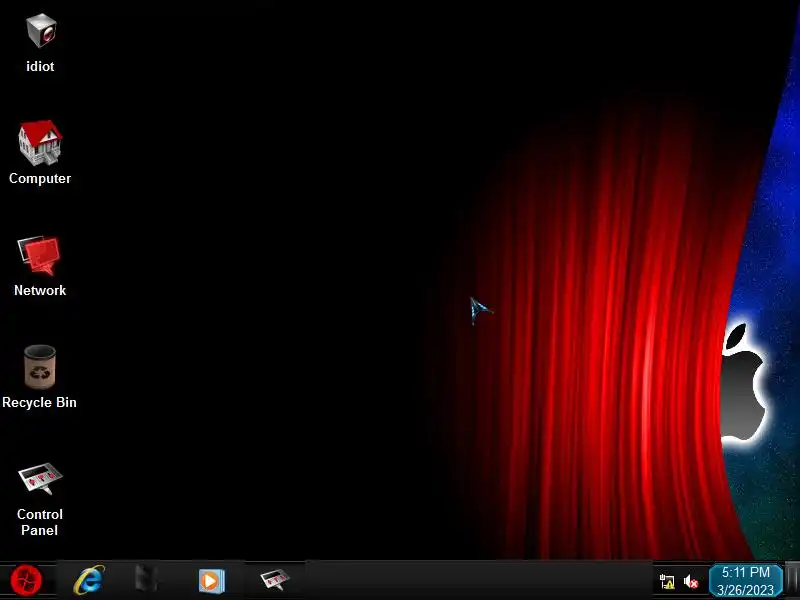Click the Show desktop strip
800x600 pixels.
tap(792, 581)
